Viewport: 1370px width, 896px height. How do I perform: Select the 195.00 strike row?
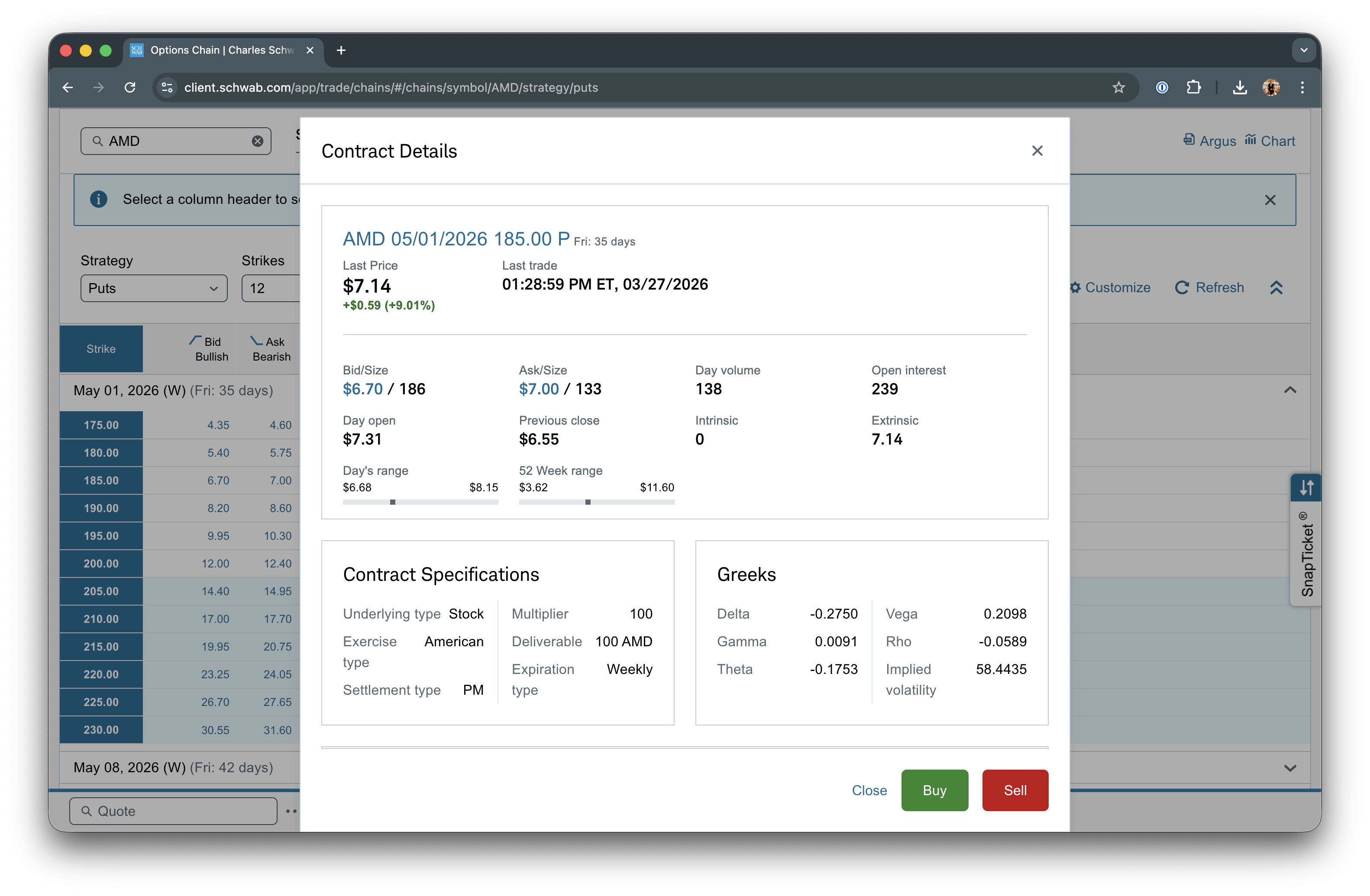tap(101, 536)
